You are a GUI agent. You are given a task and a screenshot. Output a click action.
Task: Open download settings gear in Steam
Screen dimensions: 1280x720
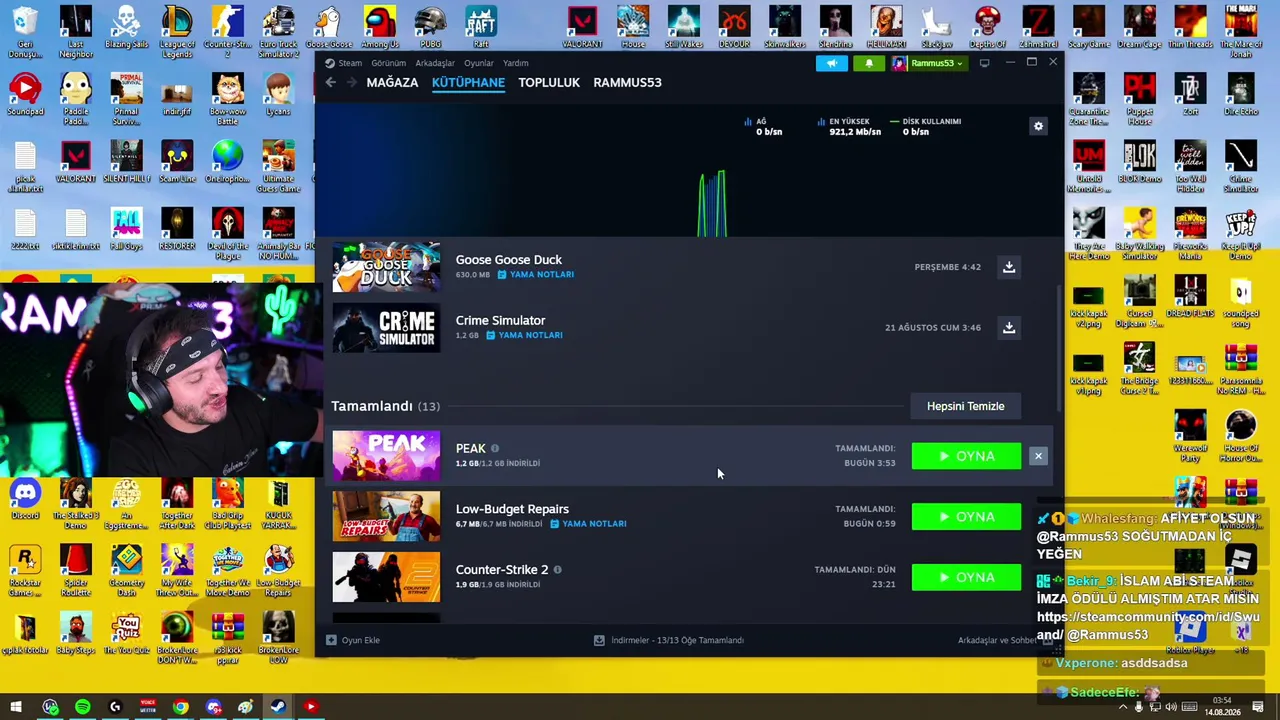[1038, 126]
